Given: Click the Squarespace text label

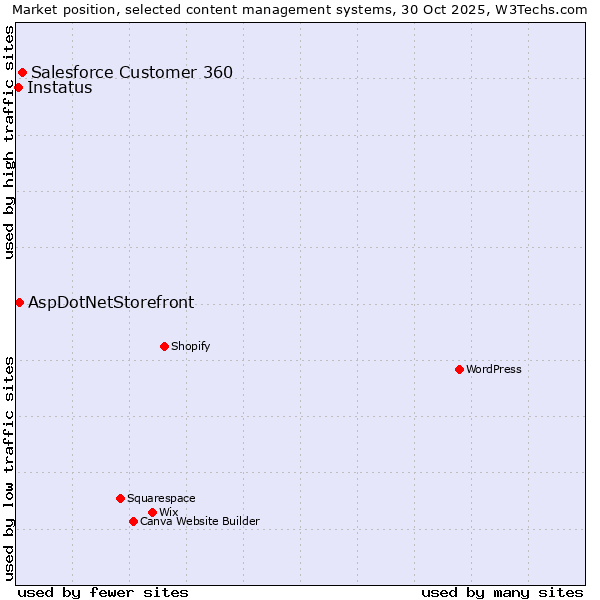Looking at the screenshot, I should pos(161,499).
